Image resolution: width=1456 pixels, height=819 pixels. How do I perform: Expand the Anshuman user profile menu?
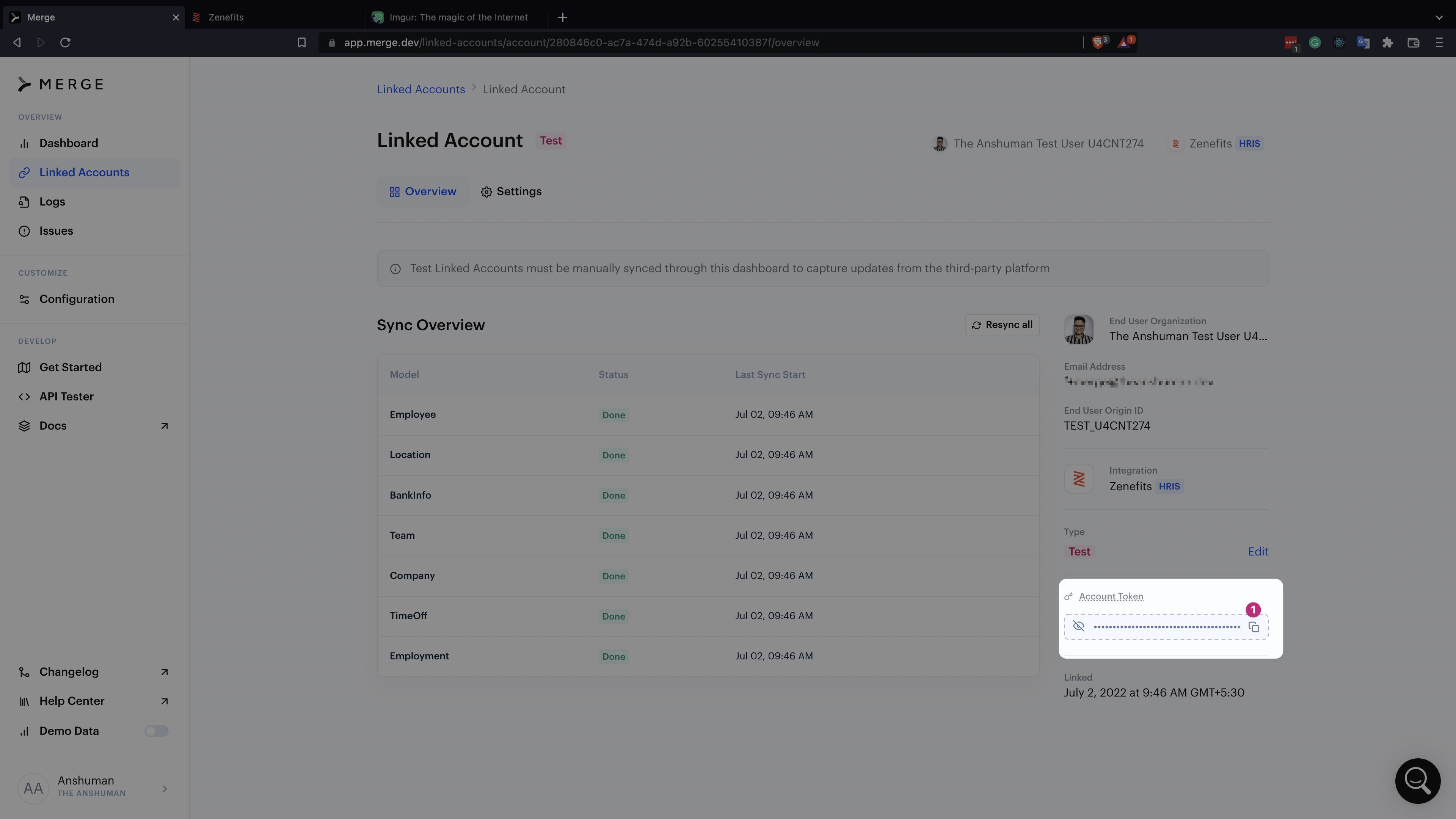93,789
